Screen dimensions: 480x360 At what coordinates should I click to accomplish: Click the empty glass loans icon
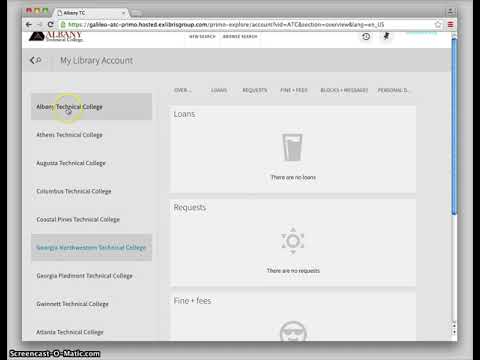coord(293,147)
